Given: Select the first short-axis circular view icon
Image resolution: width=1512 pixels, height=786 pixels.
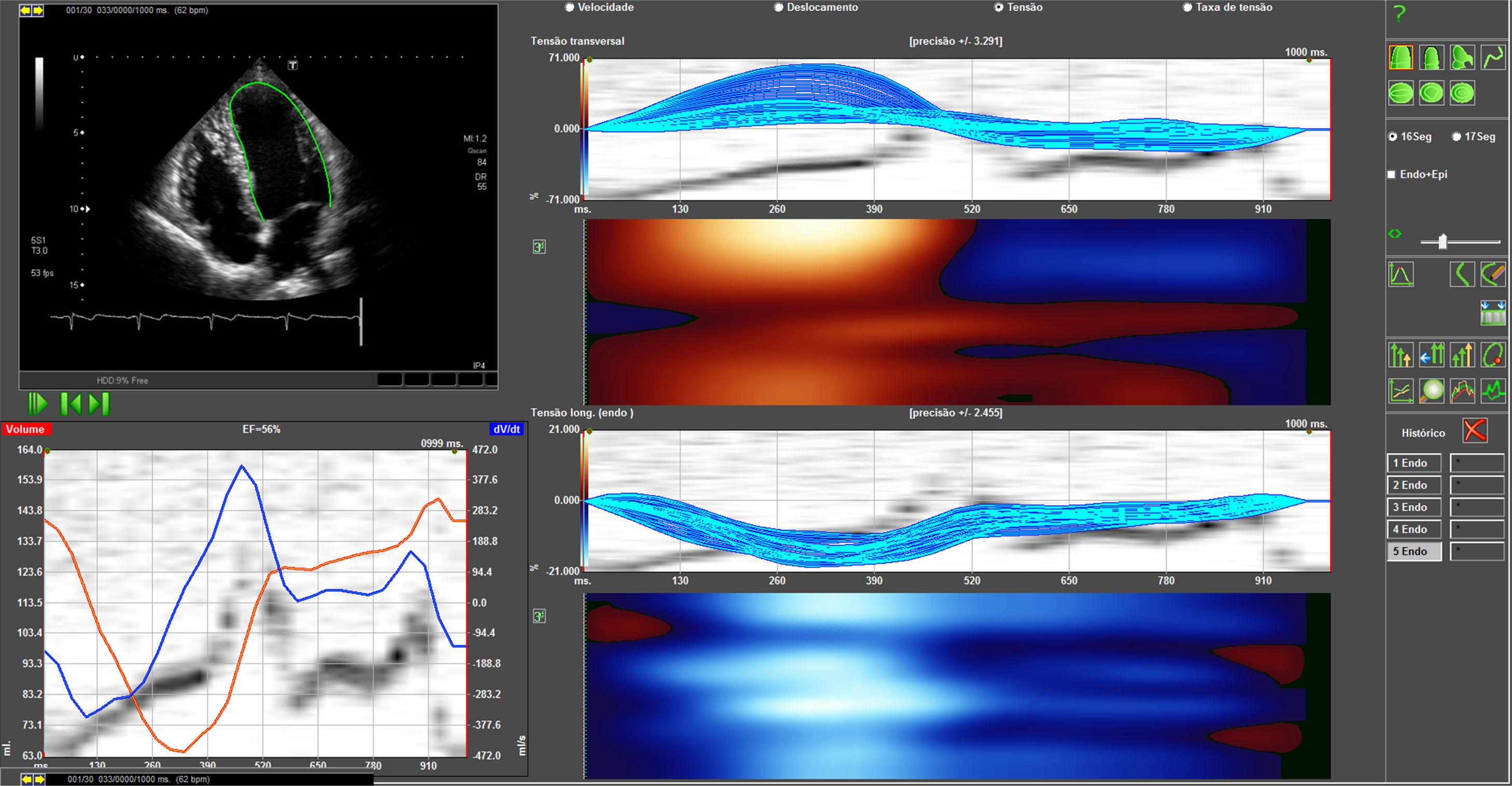Looking at the screenshot, I should click(x=1401, y=93).
